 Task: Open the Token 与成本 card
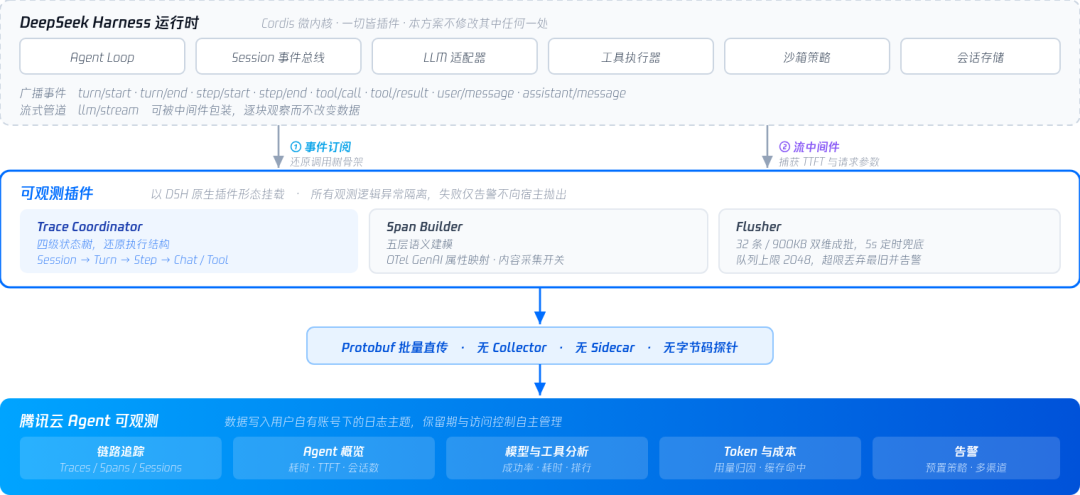[760, 458]
